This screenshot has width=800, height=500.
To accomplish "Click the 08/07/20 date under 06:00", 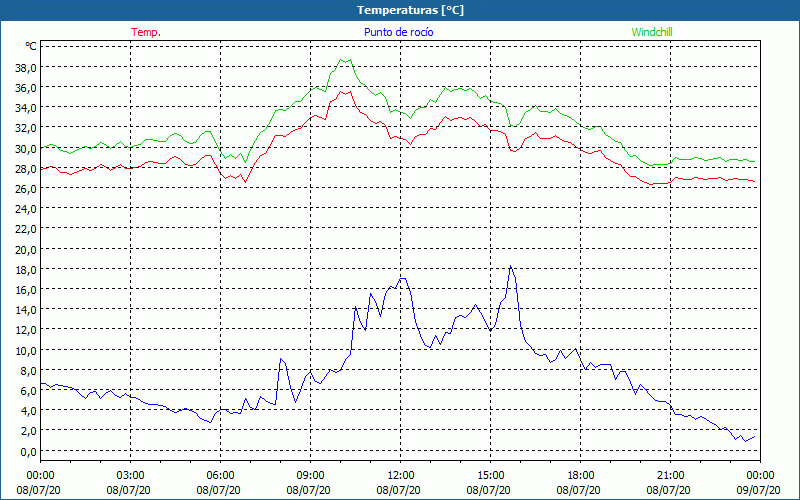I will 218,490.
